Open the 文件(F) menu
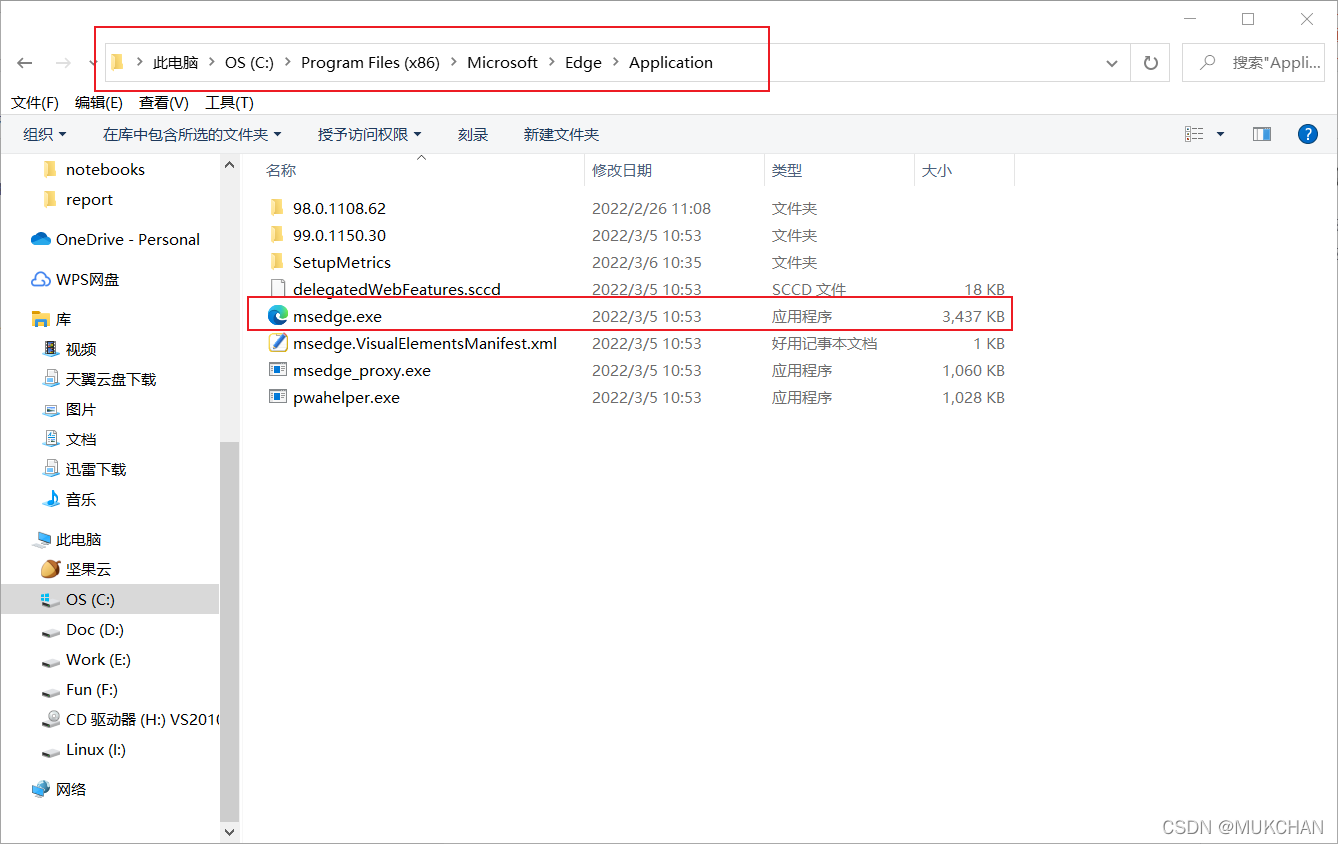The height and width of the screenshot is (844, 1338). click(35, 102)
